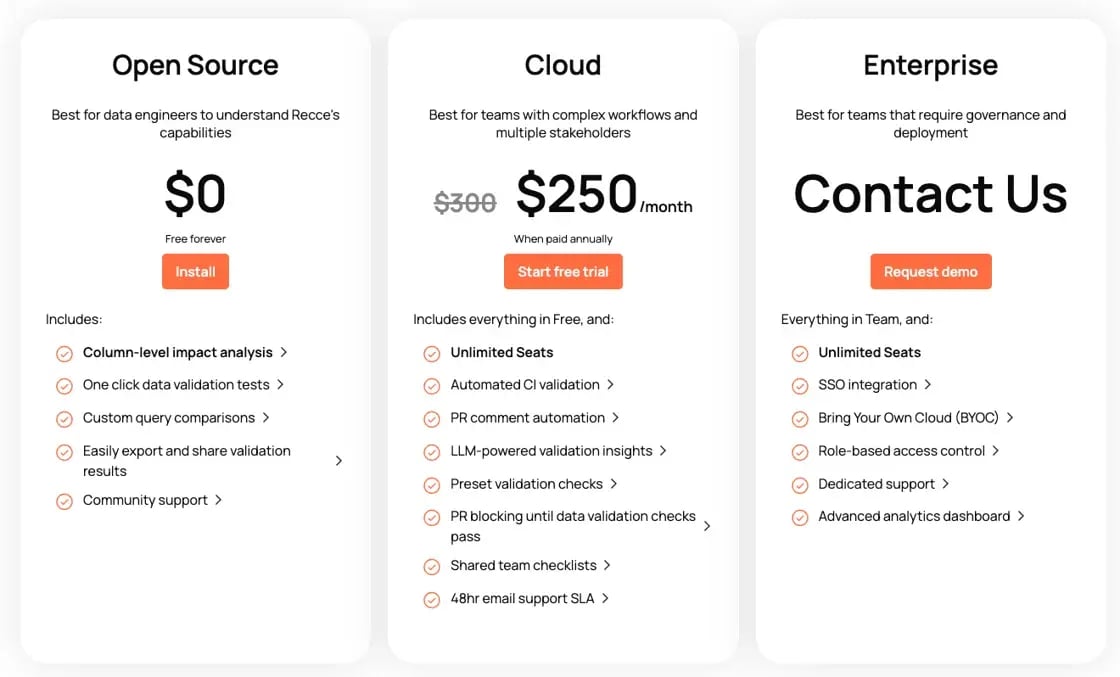Expand chevron for Easily export and share validation results
Screen dimensions: 1120x677
pyautogui.click(x=339, y=461)
